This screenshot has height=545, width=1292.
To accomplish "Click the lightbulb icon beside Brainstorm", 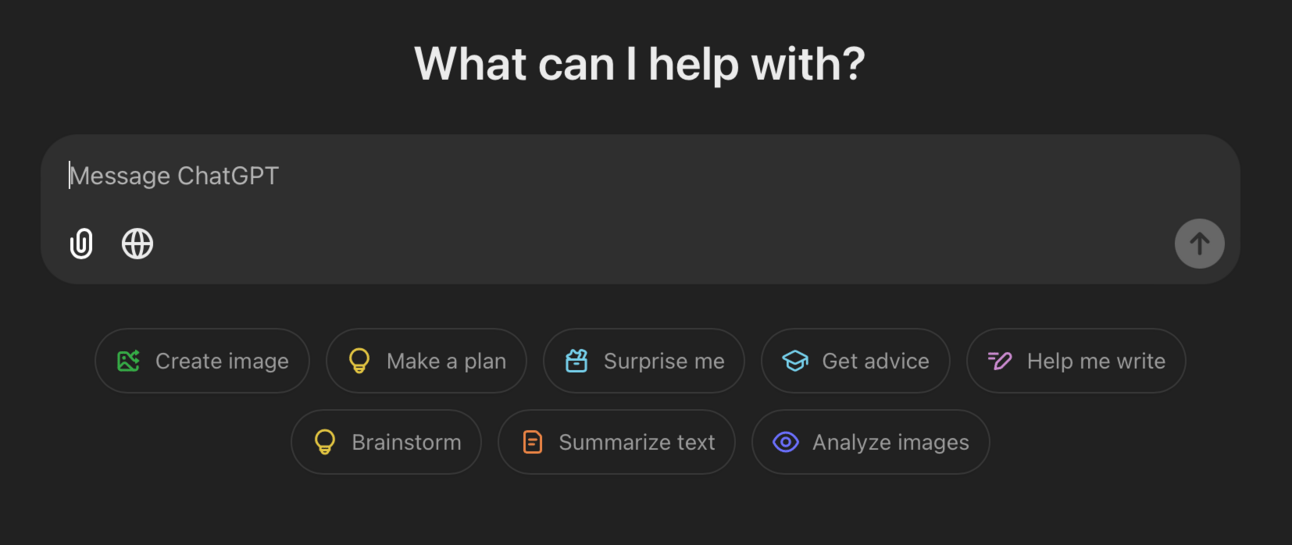I will (x=325, y=442).
